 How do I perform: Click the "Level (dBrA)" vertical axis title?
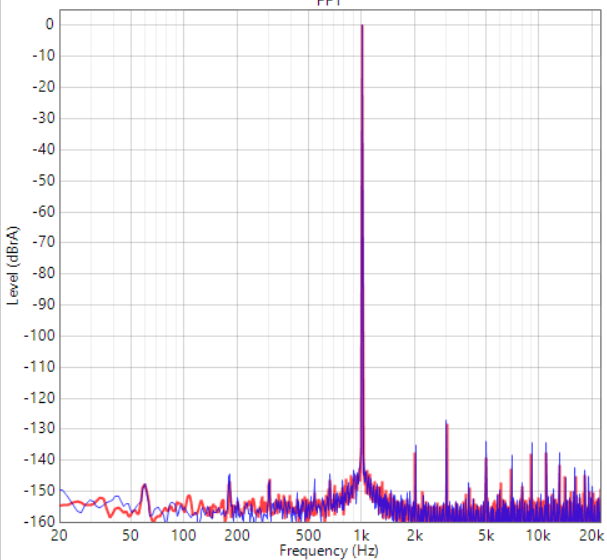[x=13, y=265]
